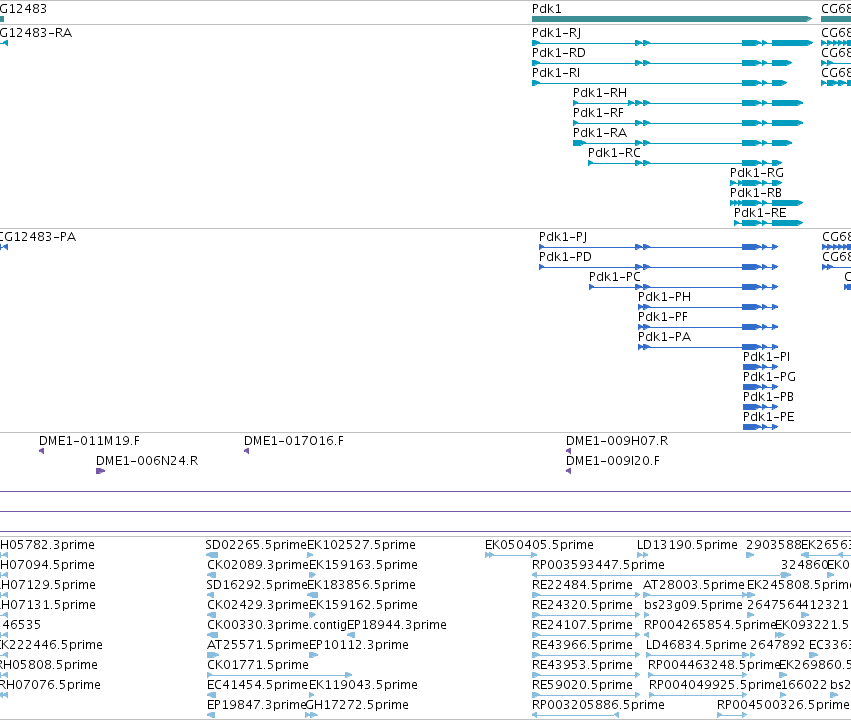The height and width of the screenshot is (720, 851).
Task: Open the EK119043.5prime EST label
Action: pos(363,685)
